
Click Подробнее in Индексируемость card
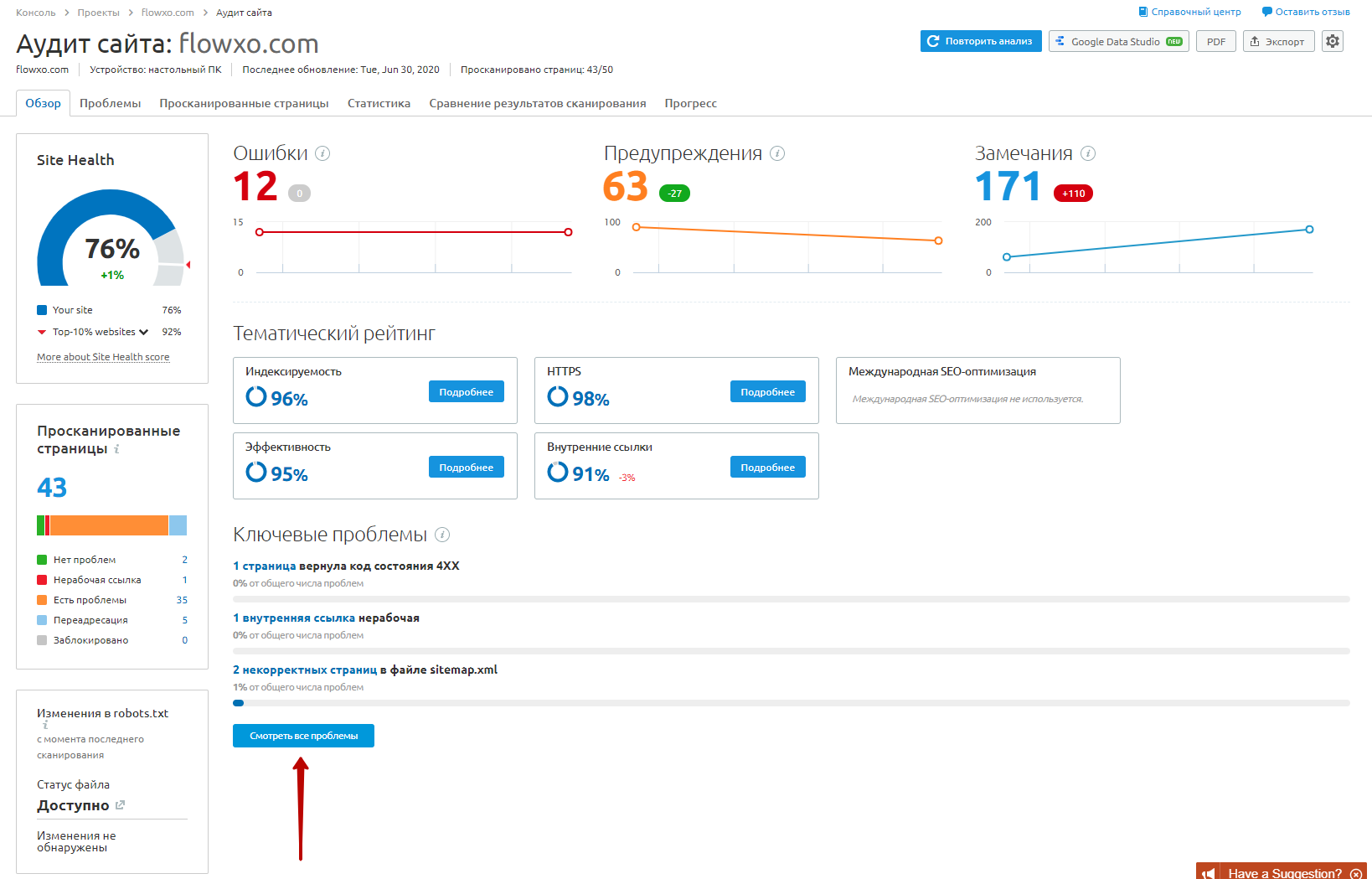pos(466,391)
